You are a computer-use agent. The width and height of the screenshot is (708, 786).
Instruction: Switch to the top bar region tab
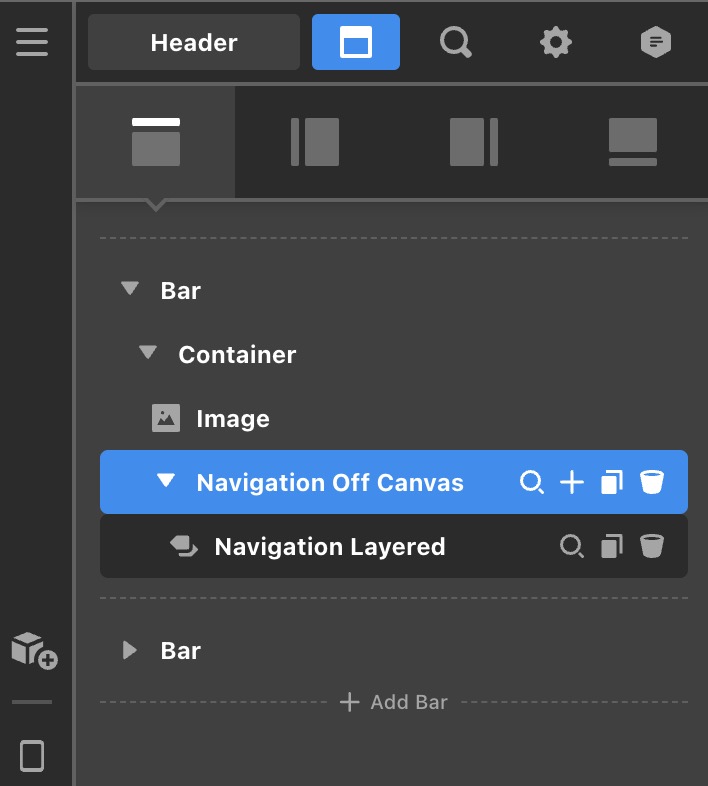pos(156,142)
